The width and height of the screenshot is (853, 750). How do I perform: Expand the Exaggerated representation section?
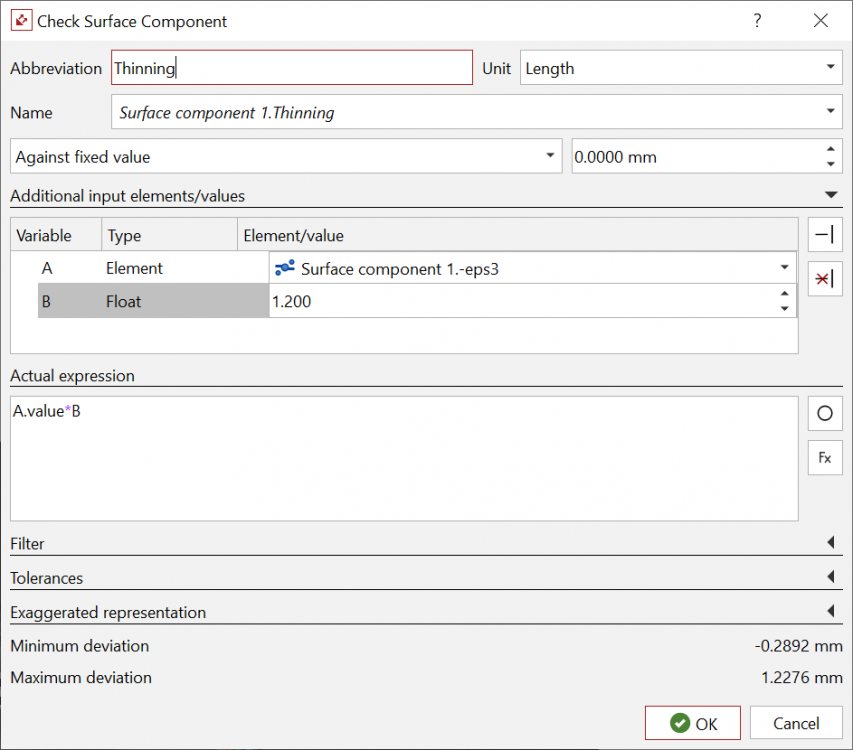(x=830, y=612)
